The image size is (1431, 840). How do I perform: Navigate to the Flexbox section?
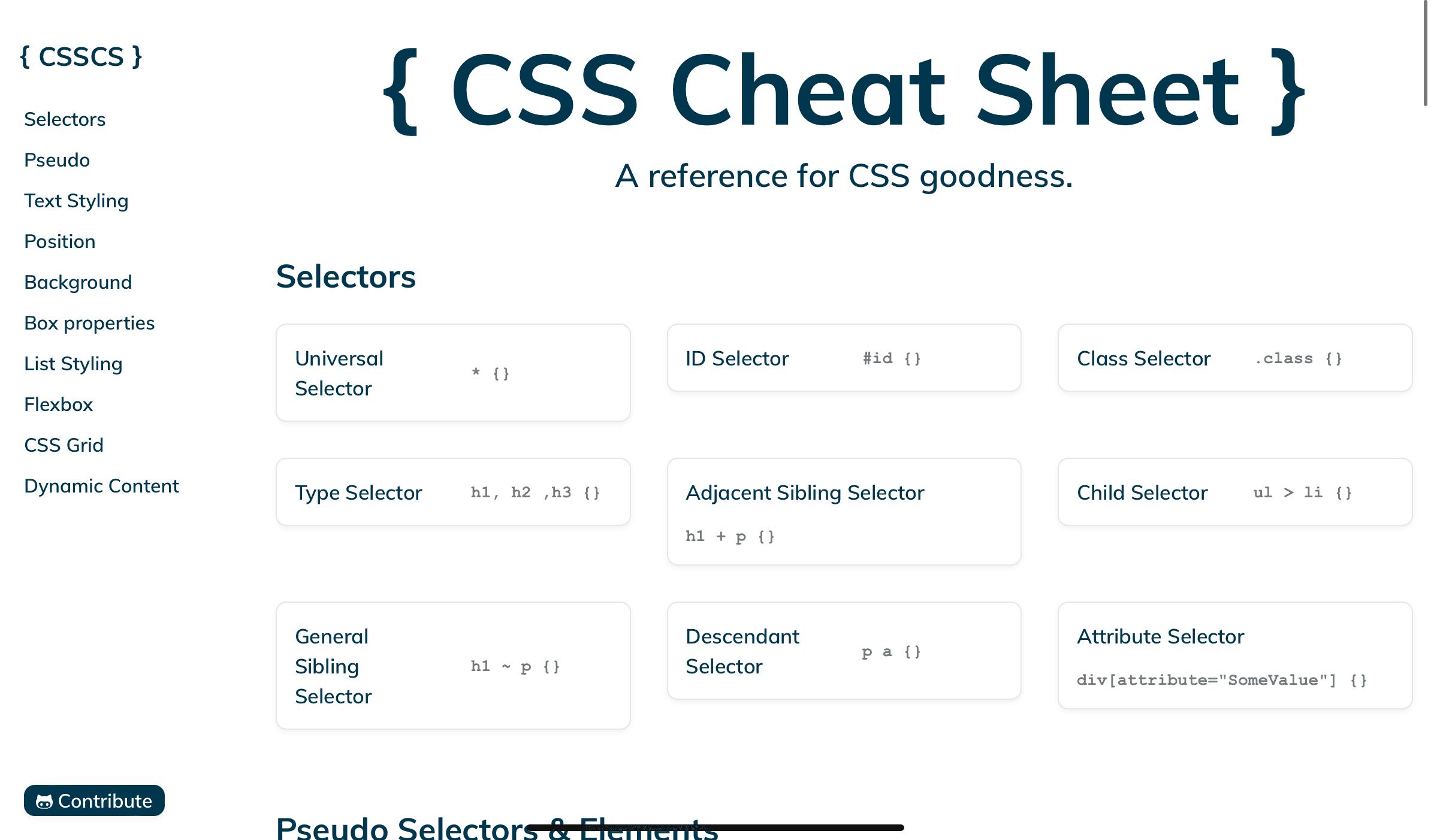[x=57, y=404]
